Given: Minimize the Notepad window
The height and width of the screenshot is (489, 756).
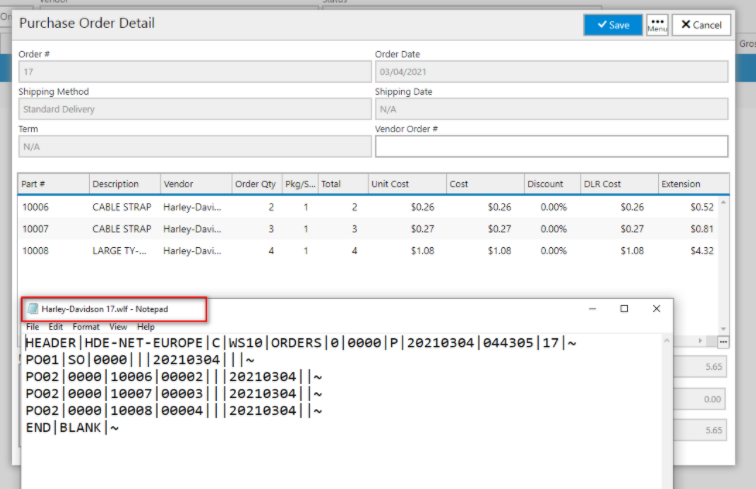Looking at the screenshot, I should [593, 309].
